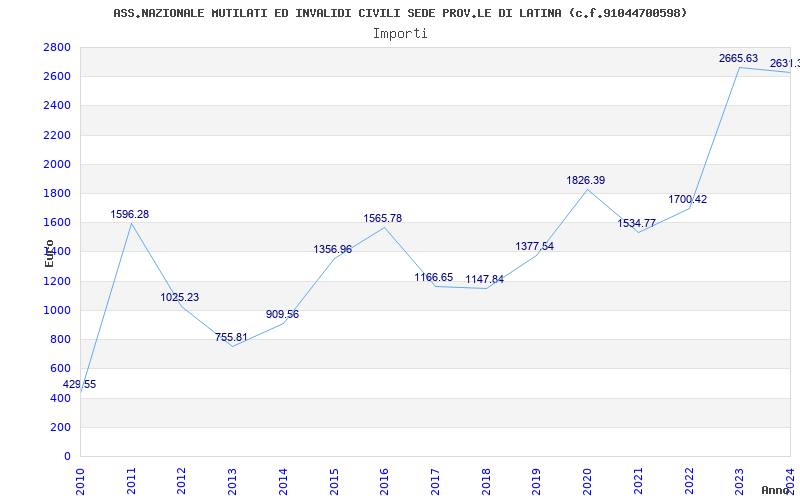Click the 2000 y-axis value
800x500 pixels.
[57, 164]
